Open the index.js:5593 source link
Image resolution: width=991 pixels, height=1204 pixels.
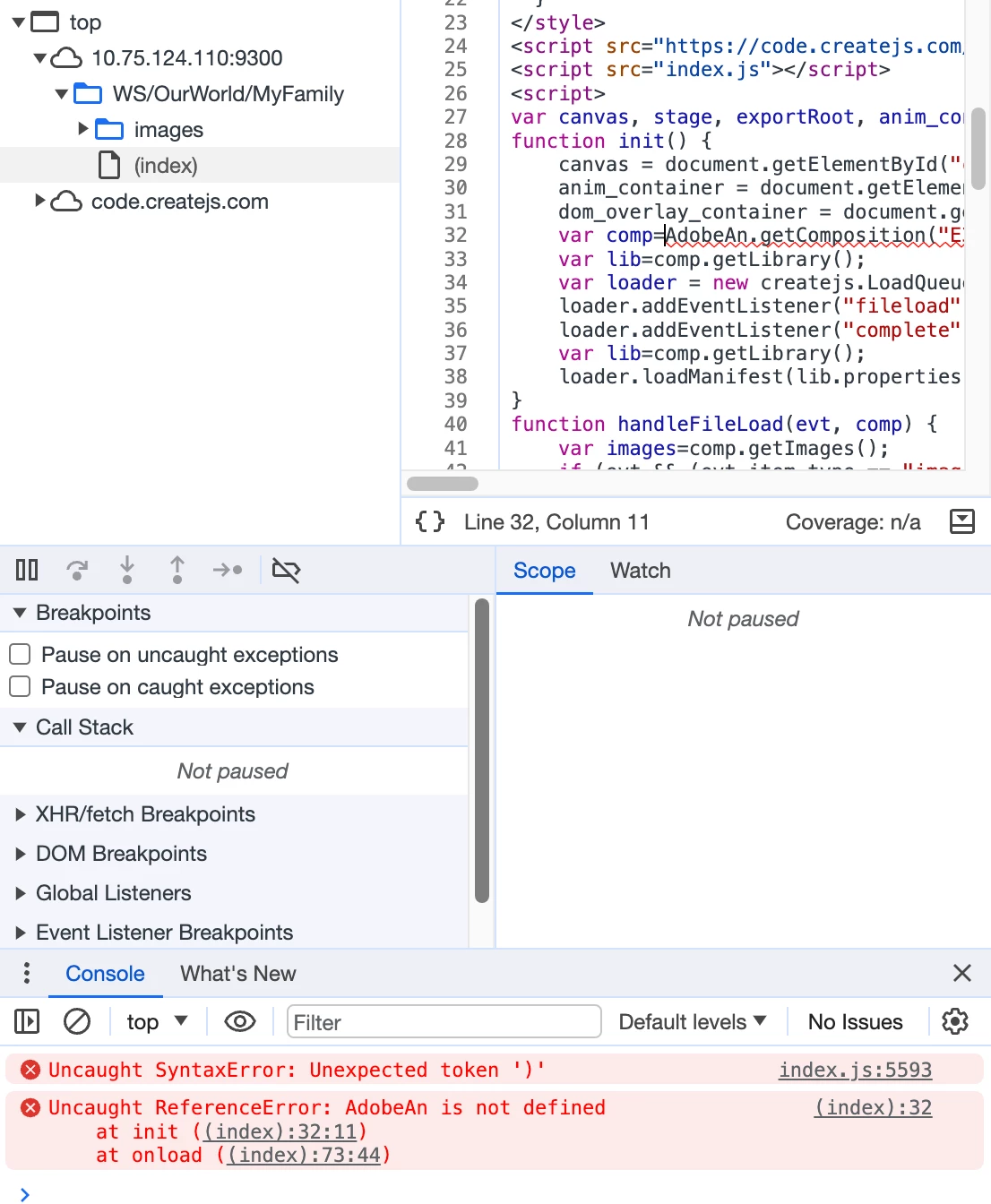855,1070
